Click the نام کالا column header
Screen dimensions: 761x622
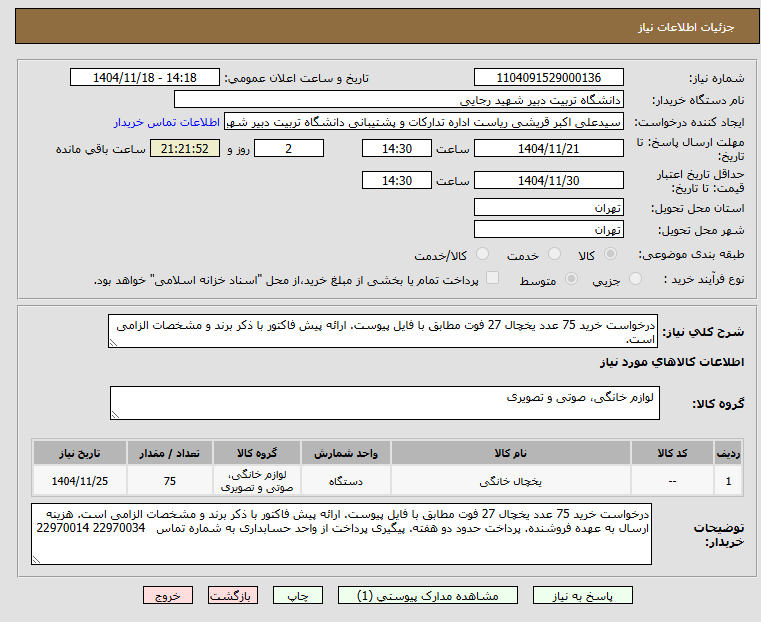point(511,453)
